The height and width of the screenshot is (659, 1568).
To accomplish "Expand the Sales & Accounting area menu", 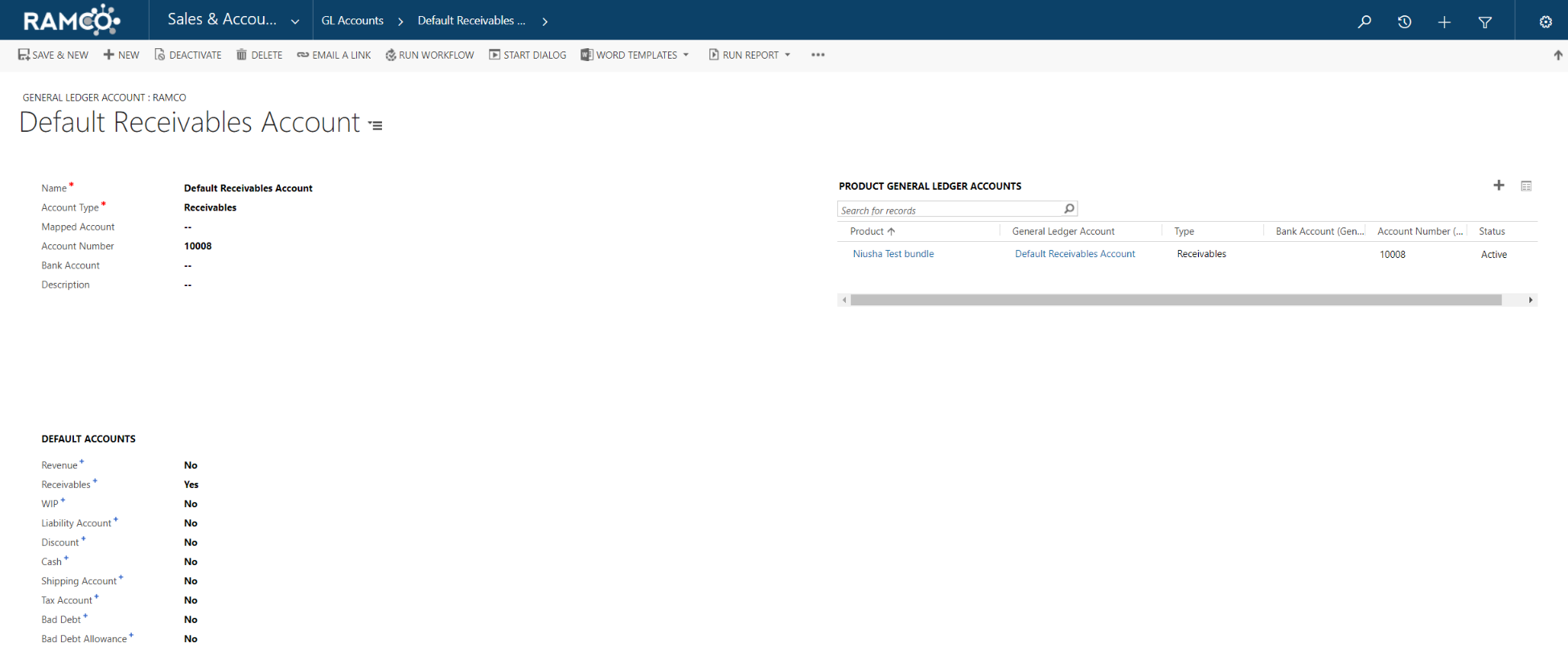I will [295, 22].
